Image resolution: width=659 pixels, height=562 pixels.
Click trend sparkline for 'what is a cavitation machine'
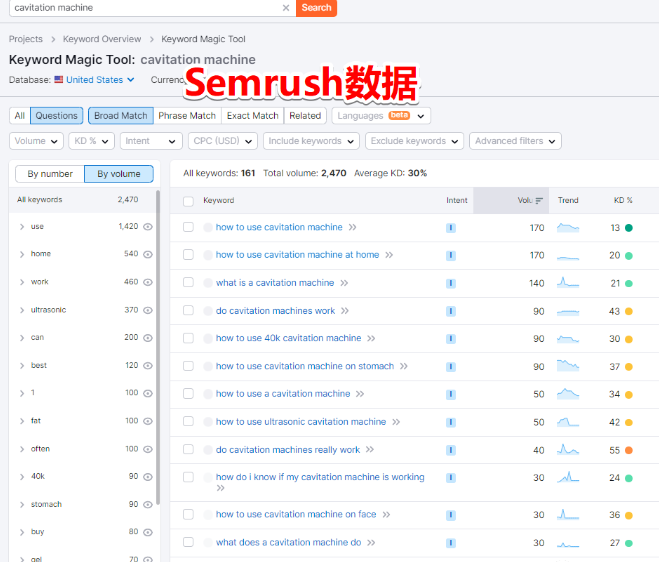(x=568, y=282)
